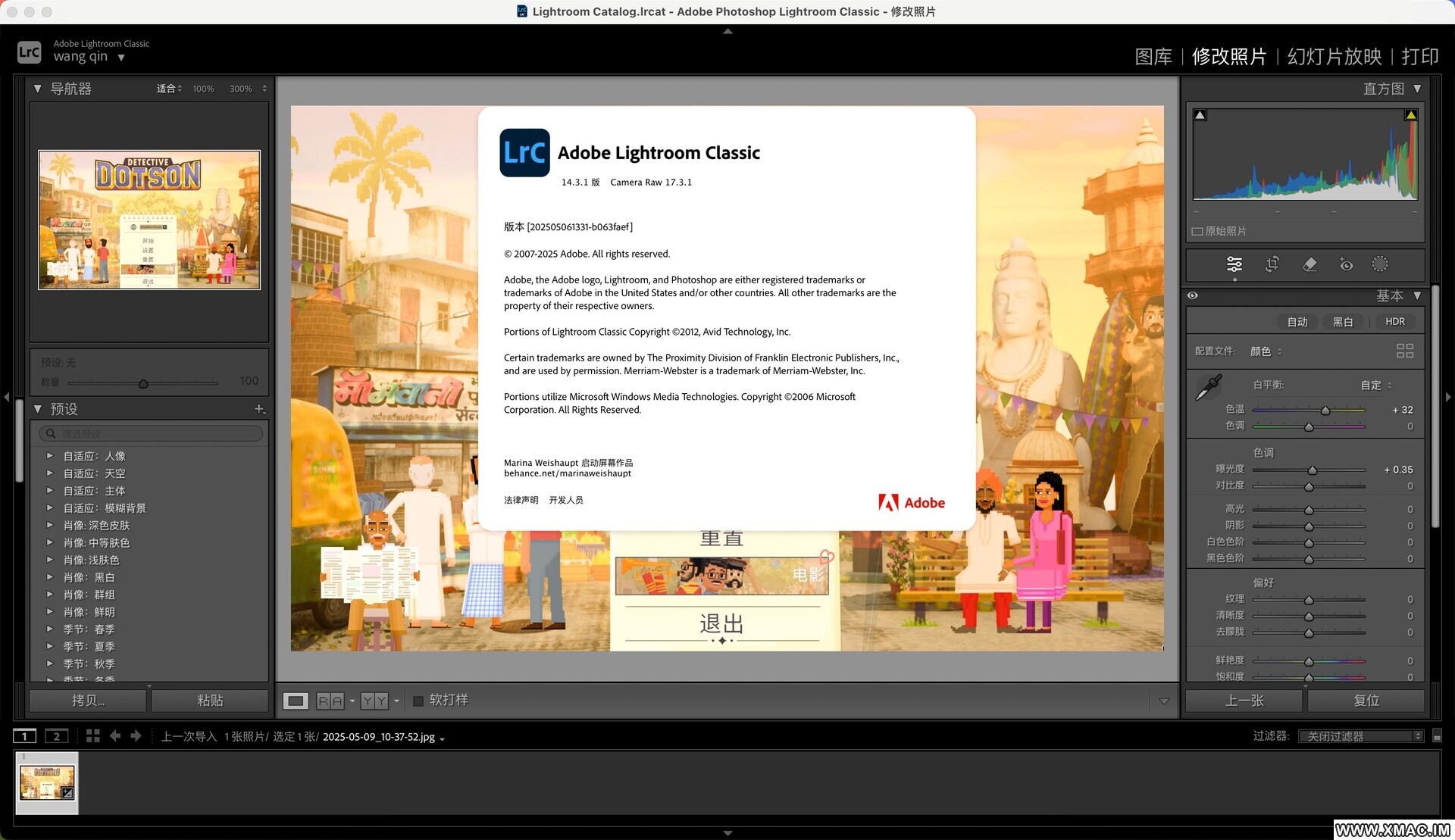1455x840 pixels.
Task: Click the LrC logo in the header
Action: (x=29, y=52)
